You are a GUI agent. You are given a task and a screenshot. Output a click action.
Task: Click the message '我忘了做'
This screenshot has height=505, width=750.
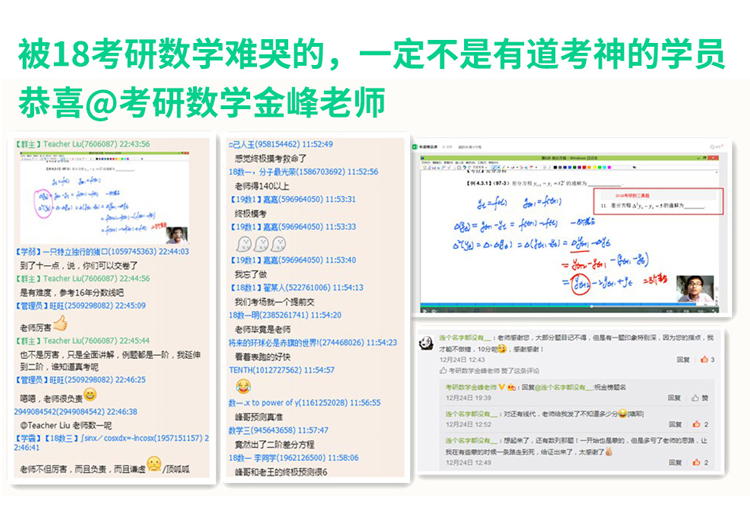point(251,274)
